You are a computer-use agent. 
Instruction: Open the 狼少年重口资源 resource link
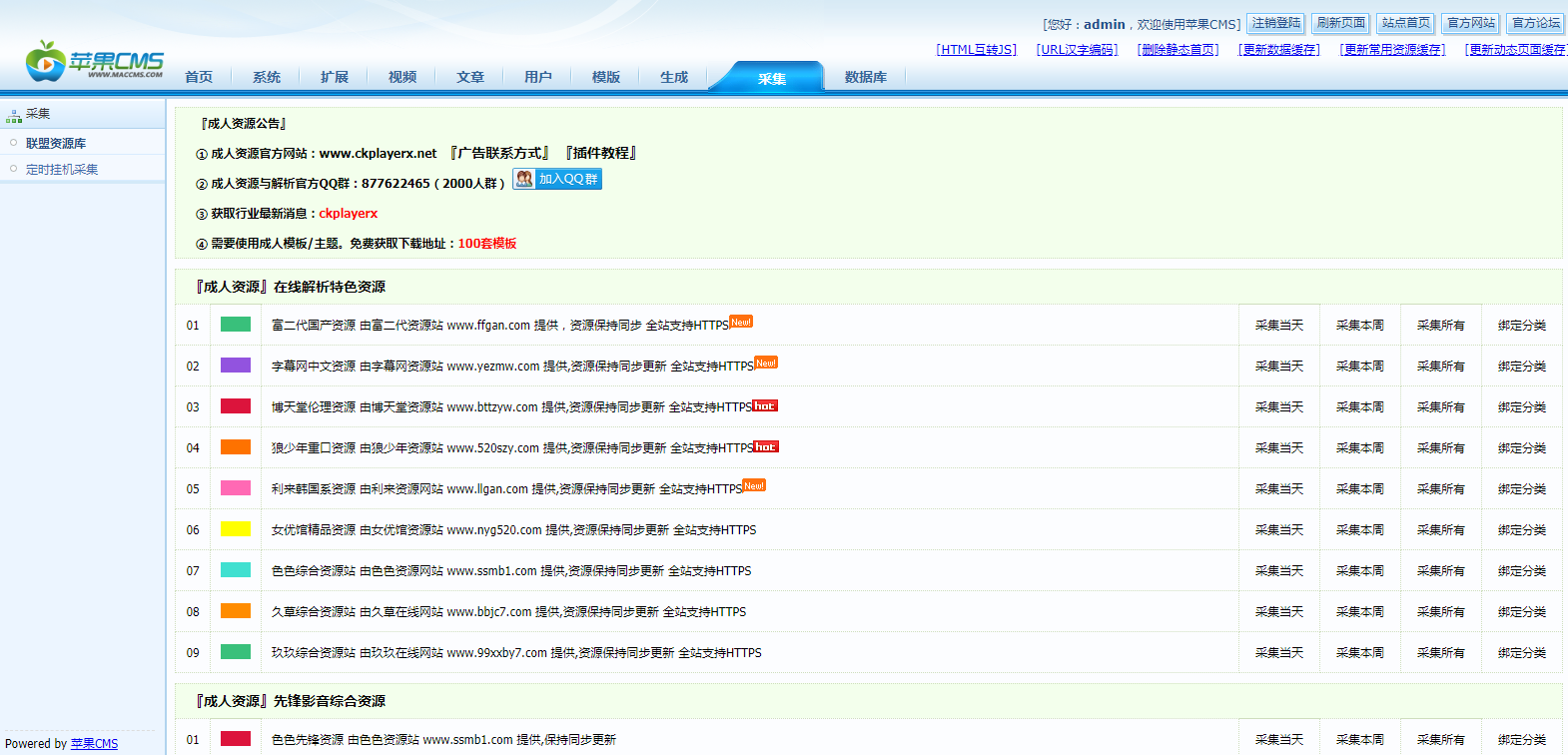(512, 447)
